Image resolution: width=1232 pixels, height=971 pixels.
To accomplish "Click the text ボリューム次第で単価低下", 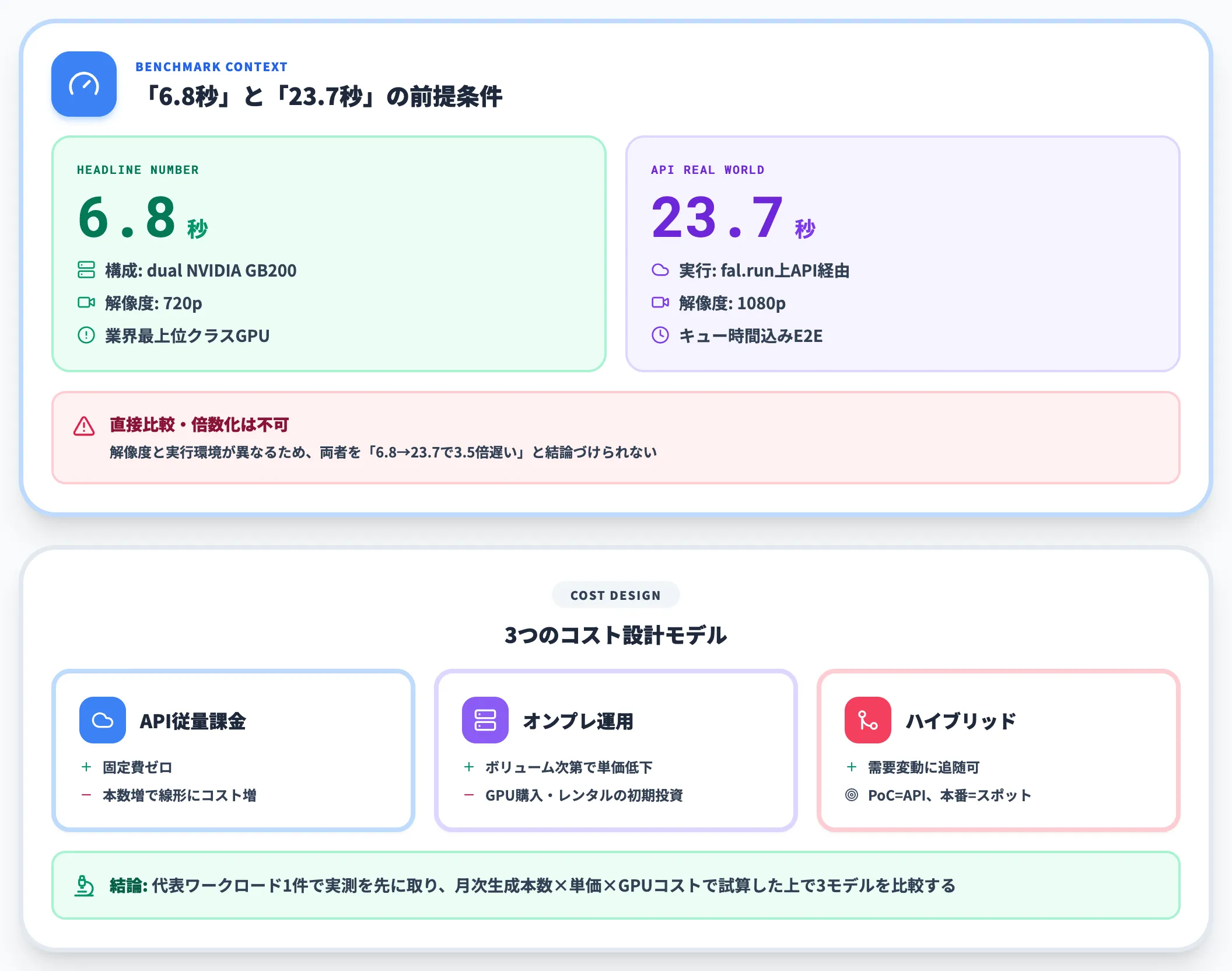I will pos(569,767).
